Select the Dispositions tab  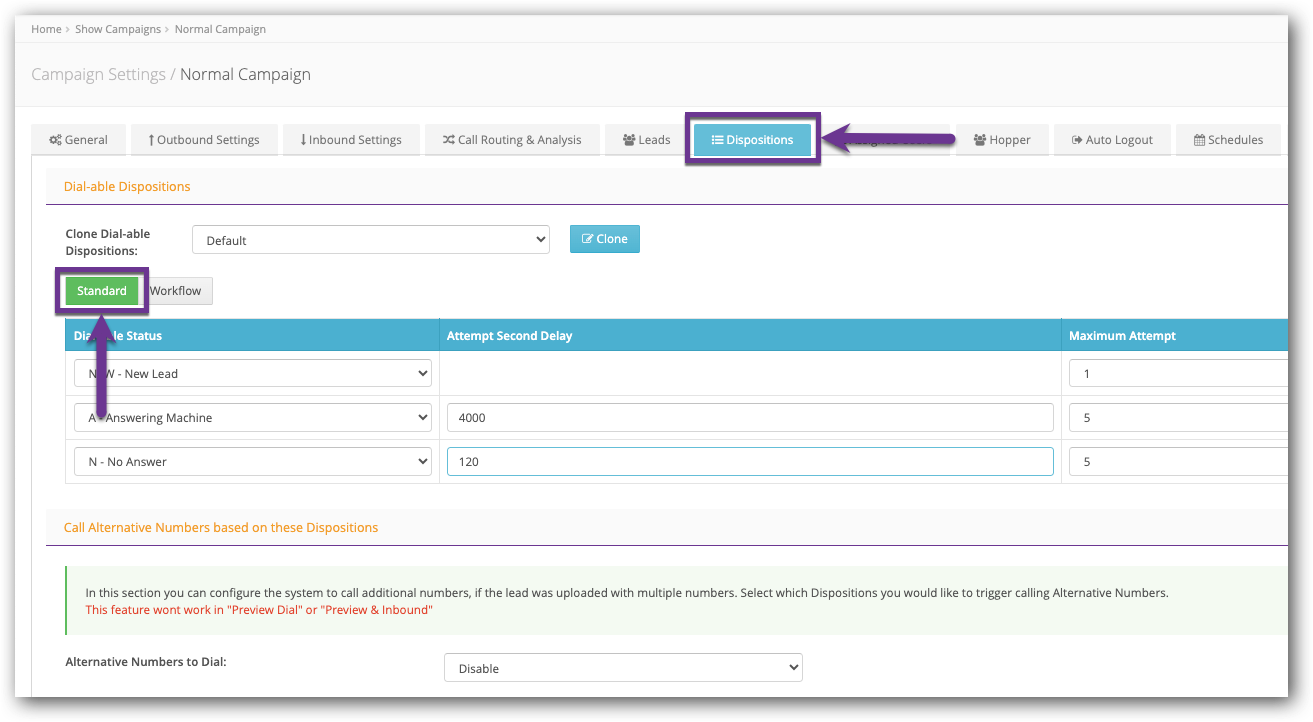tap(752, 140)
